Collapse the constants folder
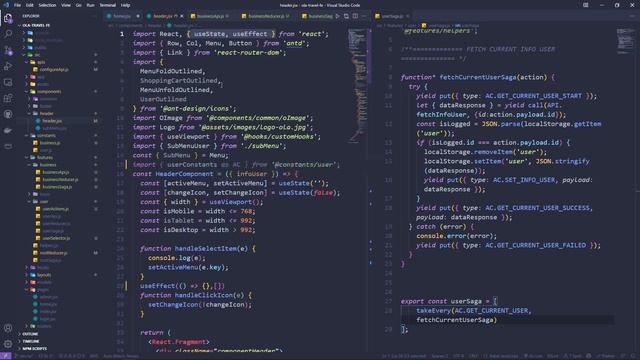640x360 pixels. click(x=47, y=136)
